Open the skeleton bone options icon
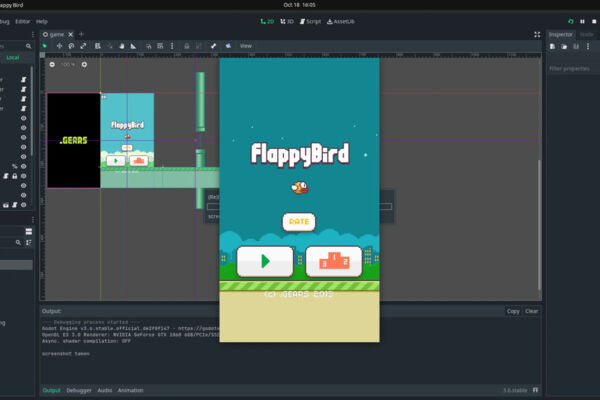The image size is (600, 400). 213,46
